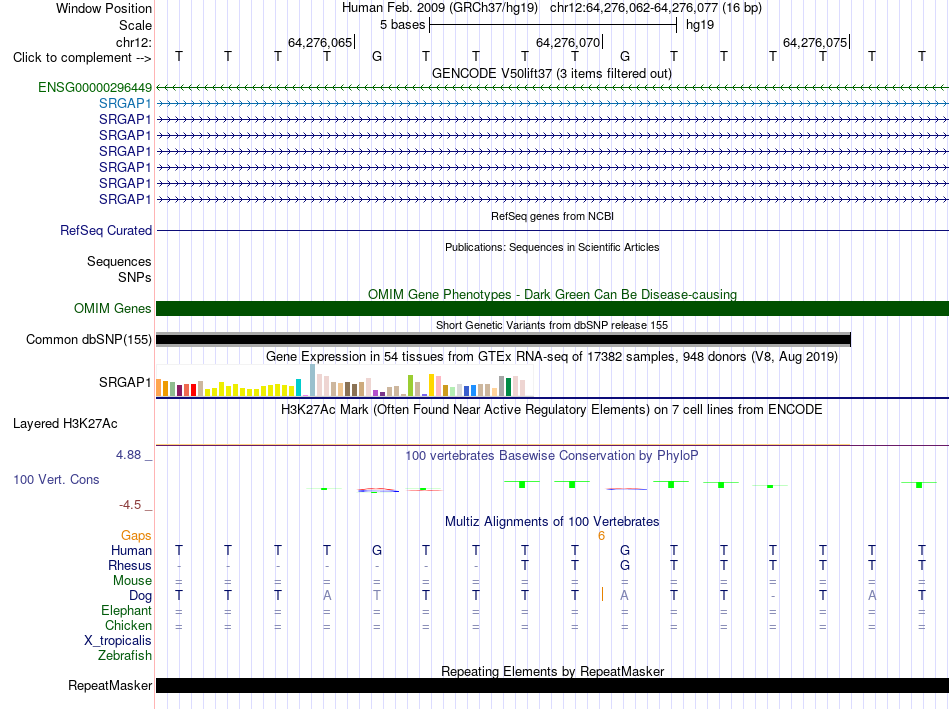Select the Zebrafish alignment row label
The width and height of the screenshot is (950, 709).
click(x=125, y=656)
